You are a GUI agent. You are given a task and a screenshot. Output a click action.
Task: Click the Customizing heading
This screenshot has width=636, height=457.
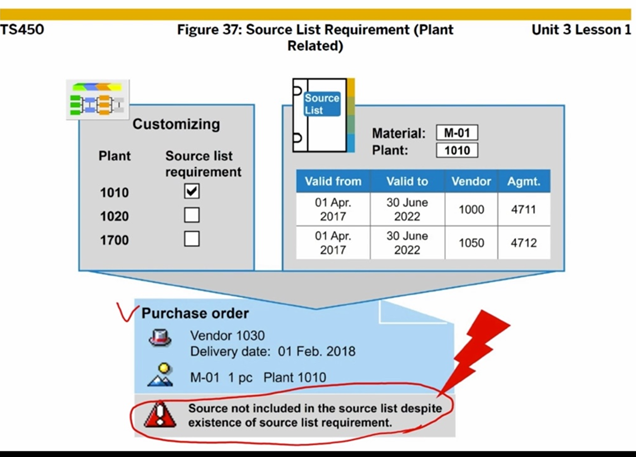pyautogui.click(x=176, y=124)
